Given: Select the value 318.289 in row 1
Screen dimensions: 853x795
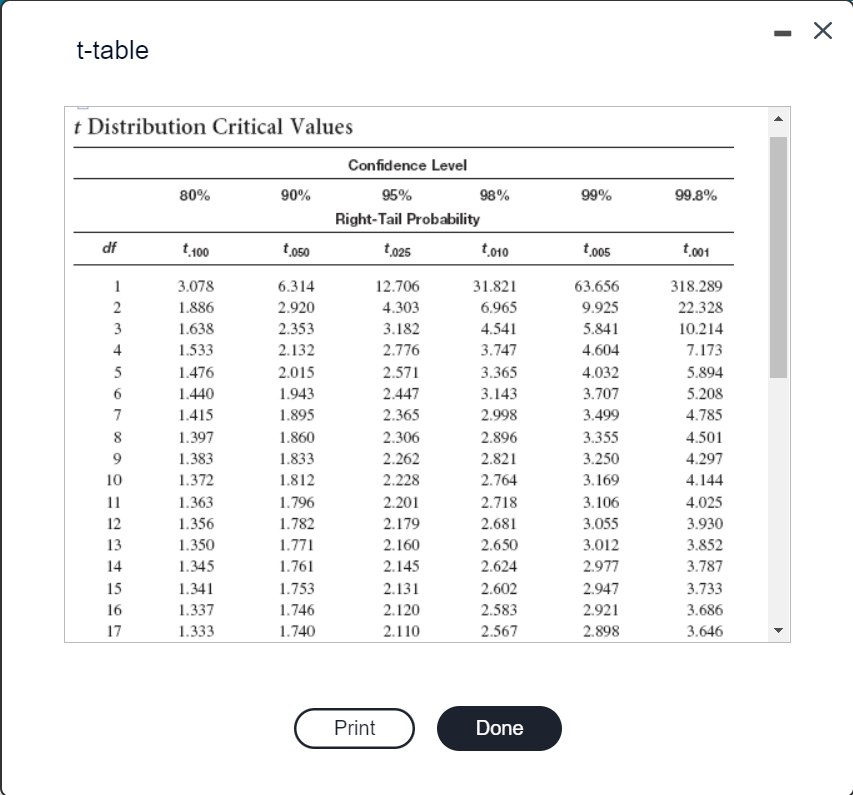Looking at the screenshot, I should (696, 286).
